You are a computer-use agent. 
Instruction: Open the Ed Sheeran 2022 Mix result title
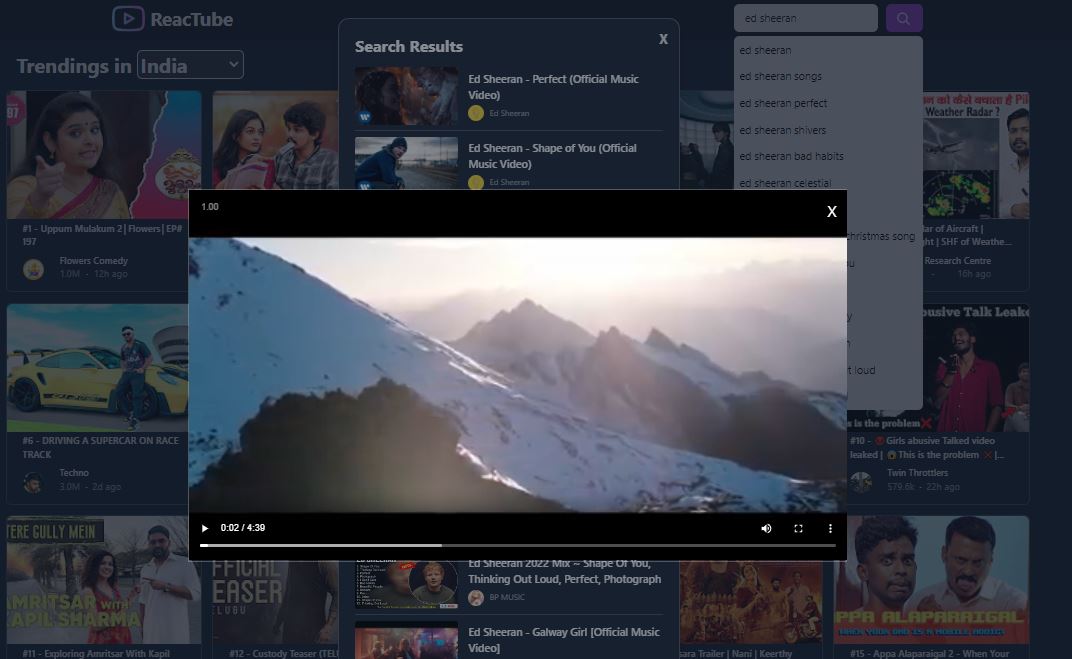[x=564, y=571]
